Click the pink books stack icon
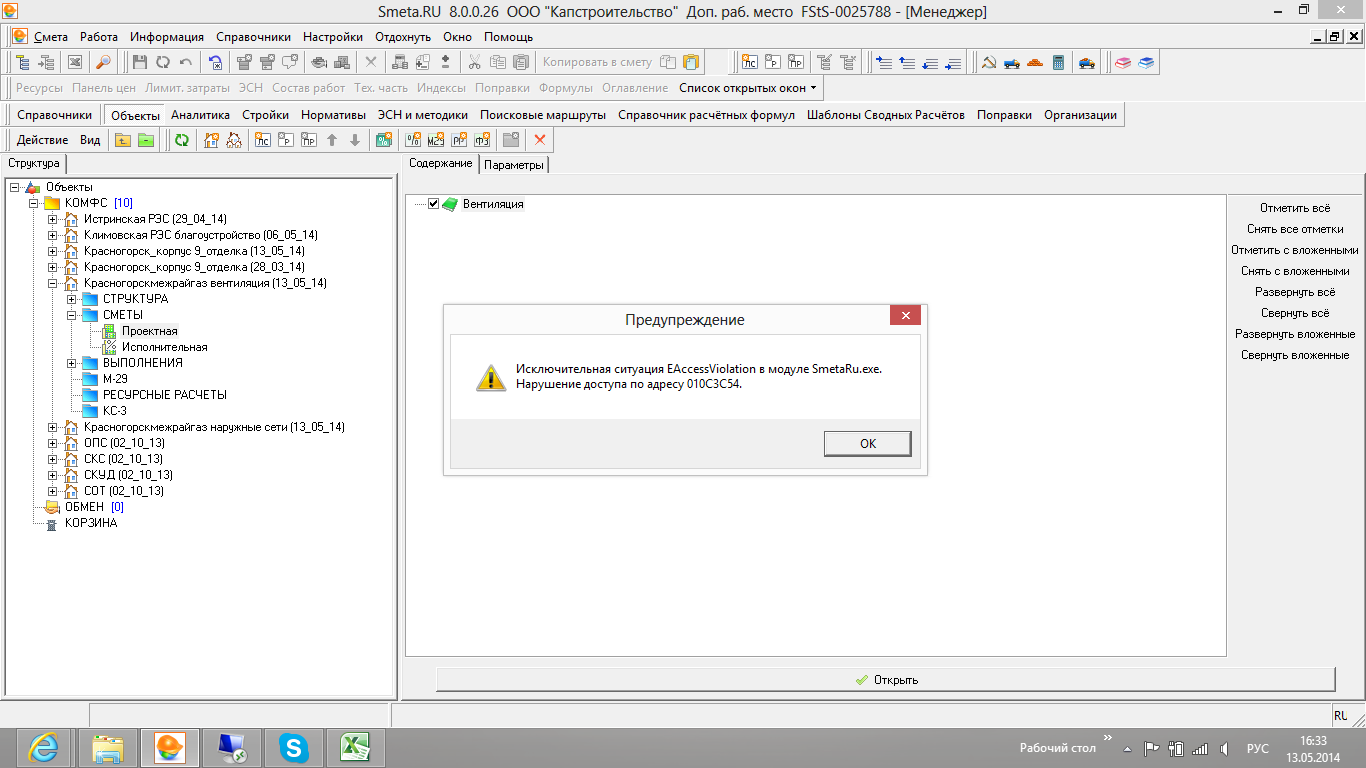1366x768 pixels. click(x=1123, y=62)
